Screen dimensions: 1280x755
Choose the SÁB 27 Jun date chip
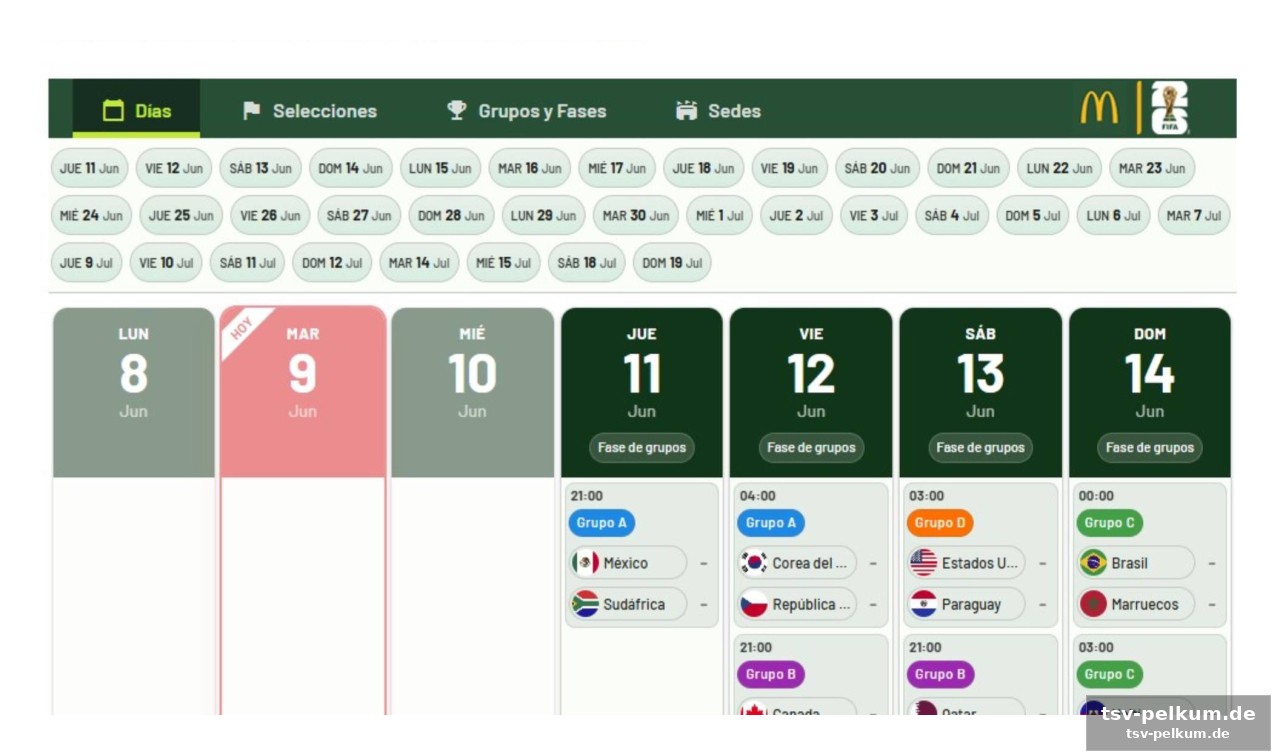point(359,215)
